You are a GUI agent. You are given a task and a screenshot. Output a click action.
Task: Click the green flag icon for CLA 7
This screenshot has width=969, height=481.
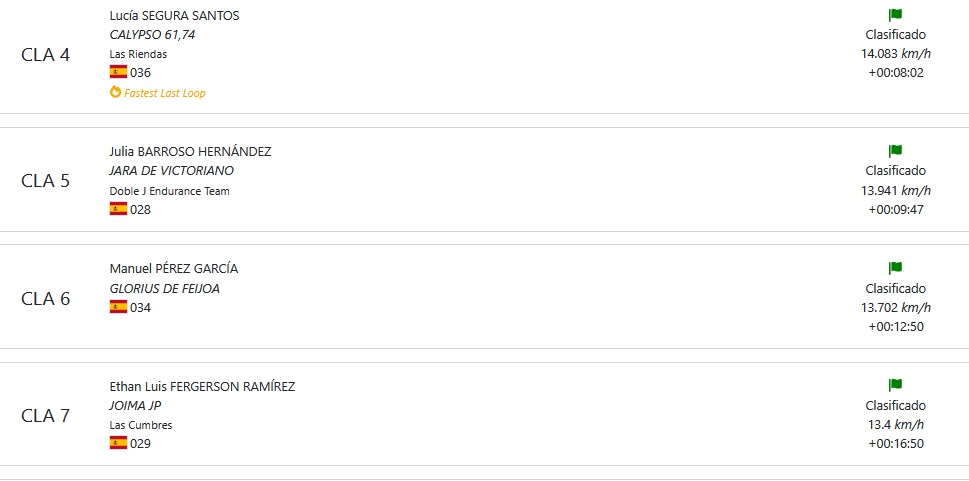pyautogui.click(x=895, y=386)
